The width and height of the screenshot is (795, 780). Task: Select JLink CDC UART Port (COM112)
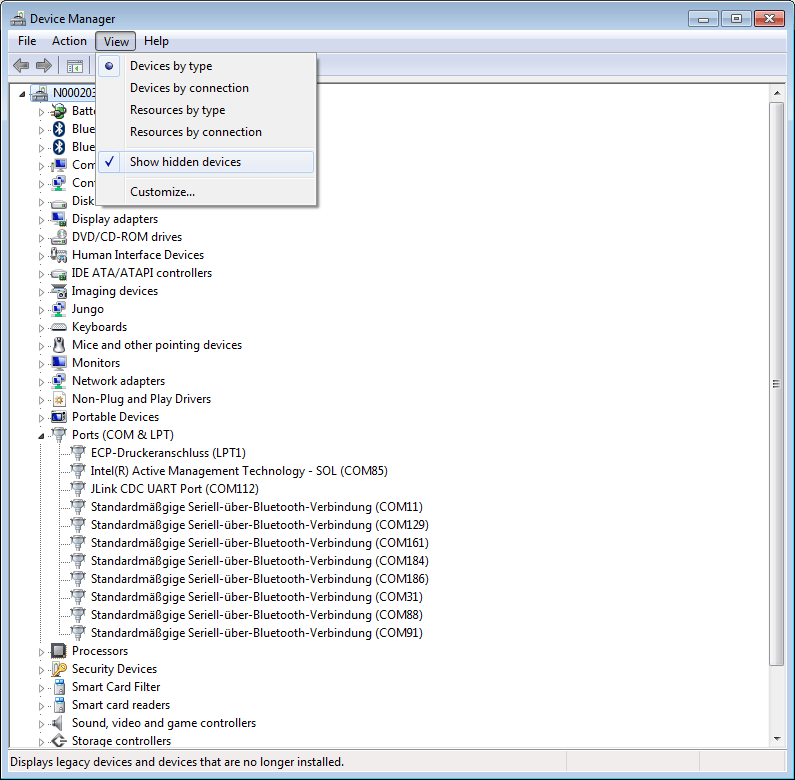(174, 489)
